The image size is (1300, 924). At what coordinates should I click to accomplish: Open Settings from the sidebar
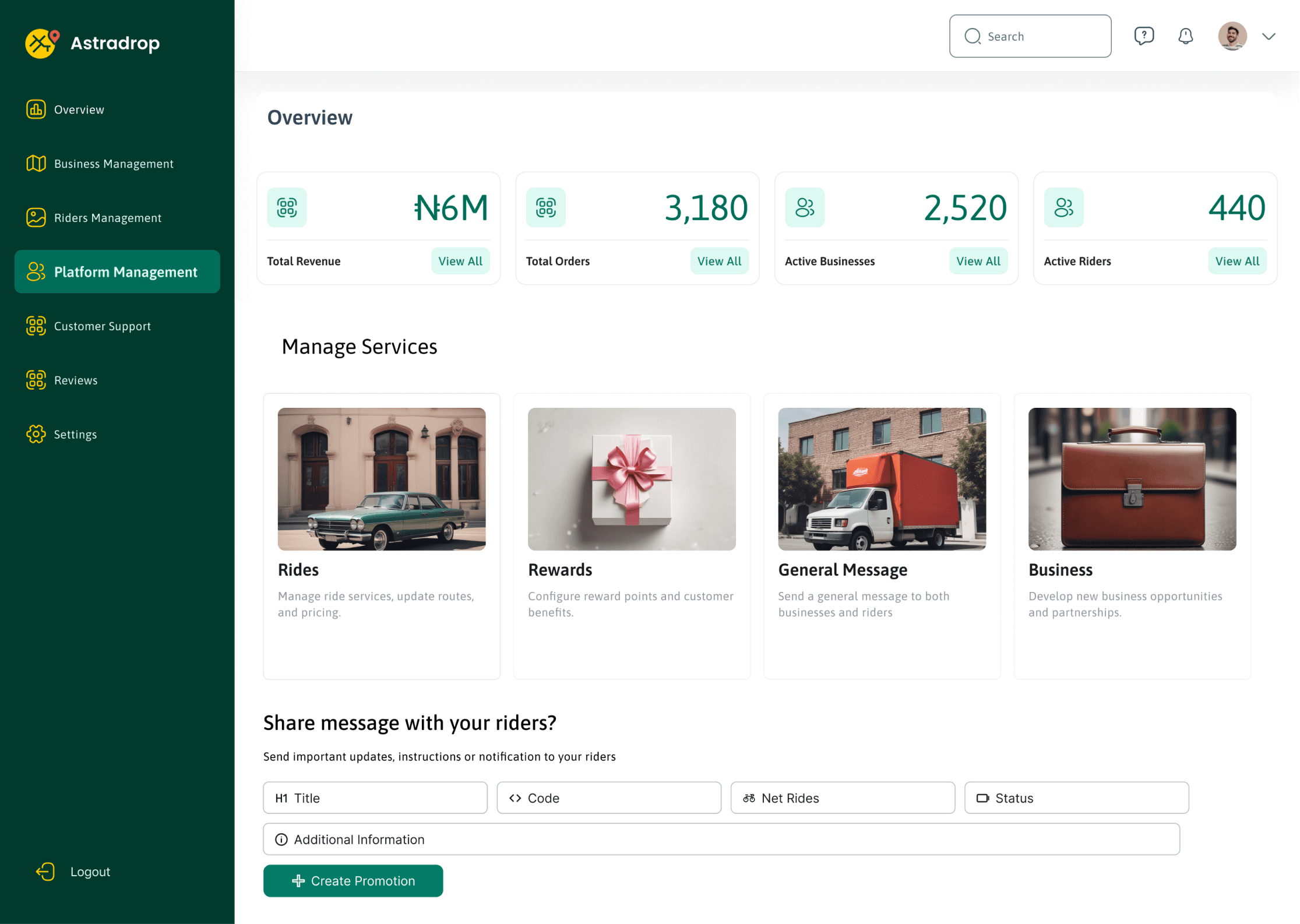[75, 435]
